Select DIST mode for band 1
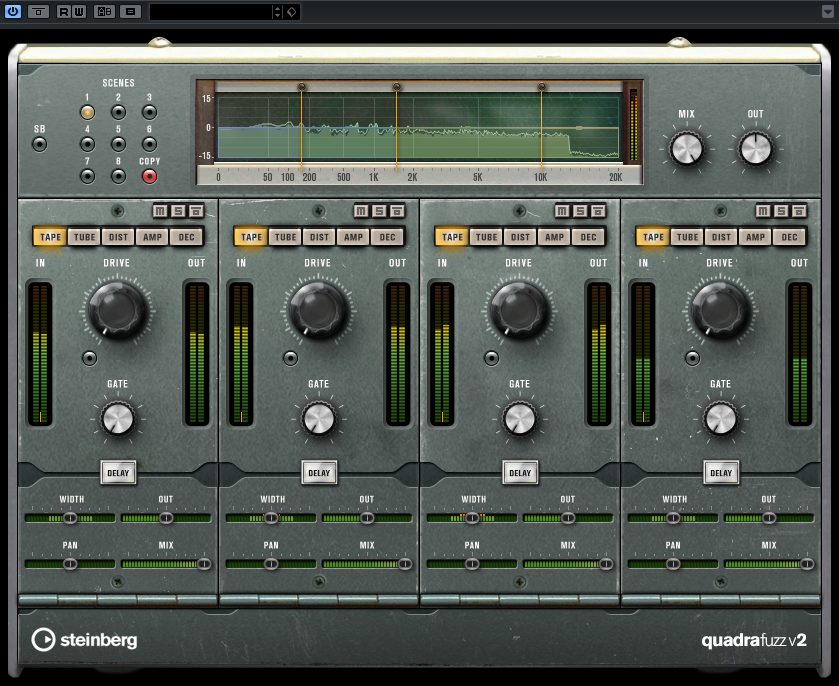 click(x=118, y=237)
